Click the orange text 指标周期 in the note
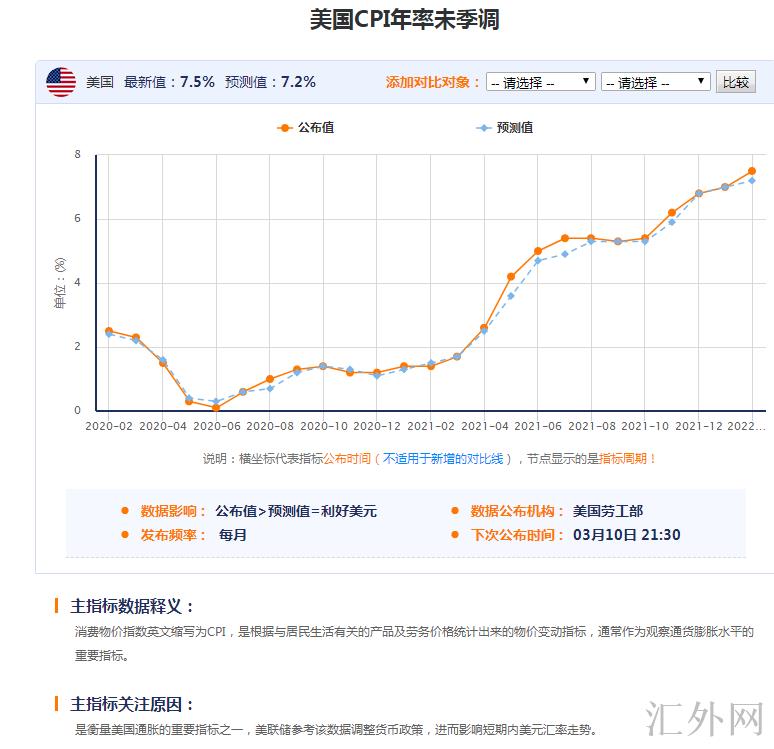 point(622,459)
